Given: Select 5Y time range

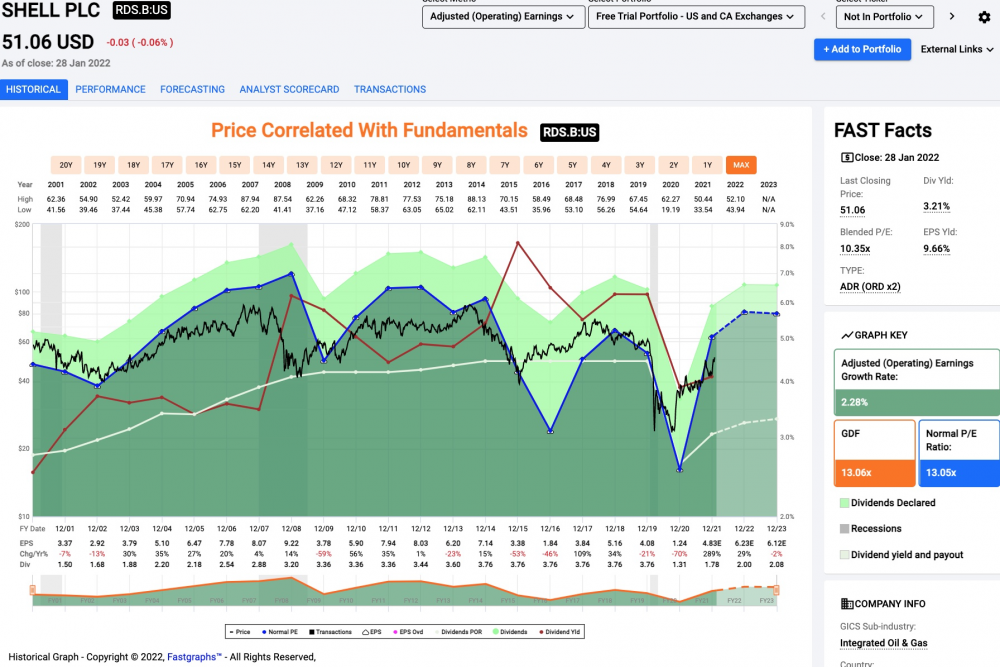Looking at the screenshot, I should pyautogui.click(x=573, y=165).
